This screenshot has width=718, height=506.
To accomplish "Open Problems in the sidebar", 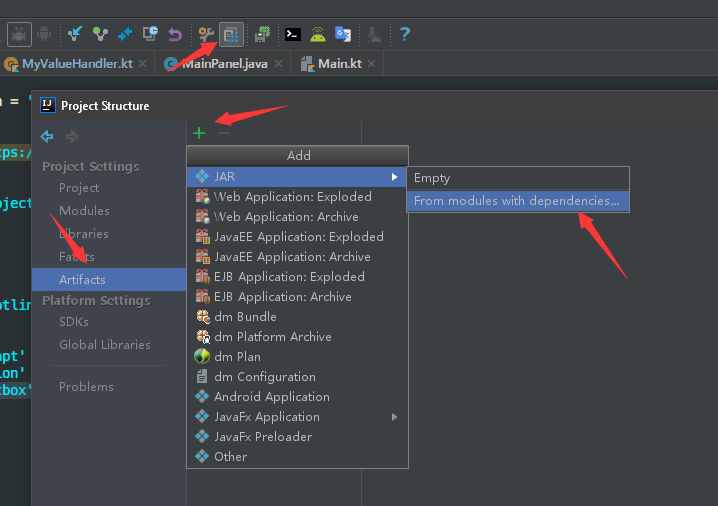I will click(86, 386).
